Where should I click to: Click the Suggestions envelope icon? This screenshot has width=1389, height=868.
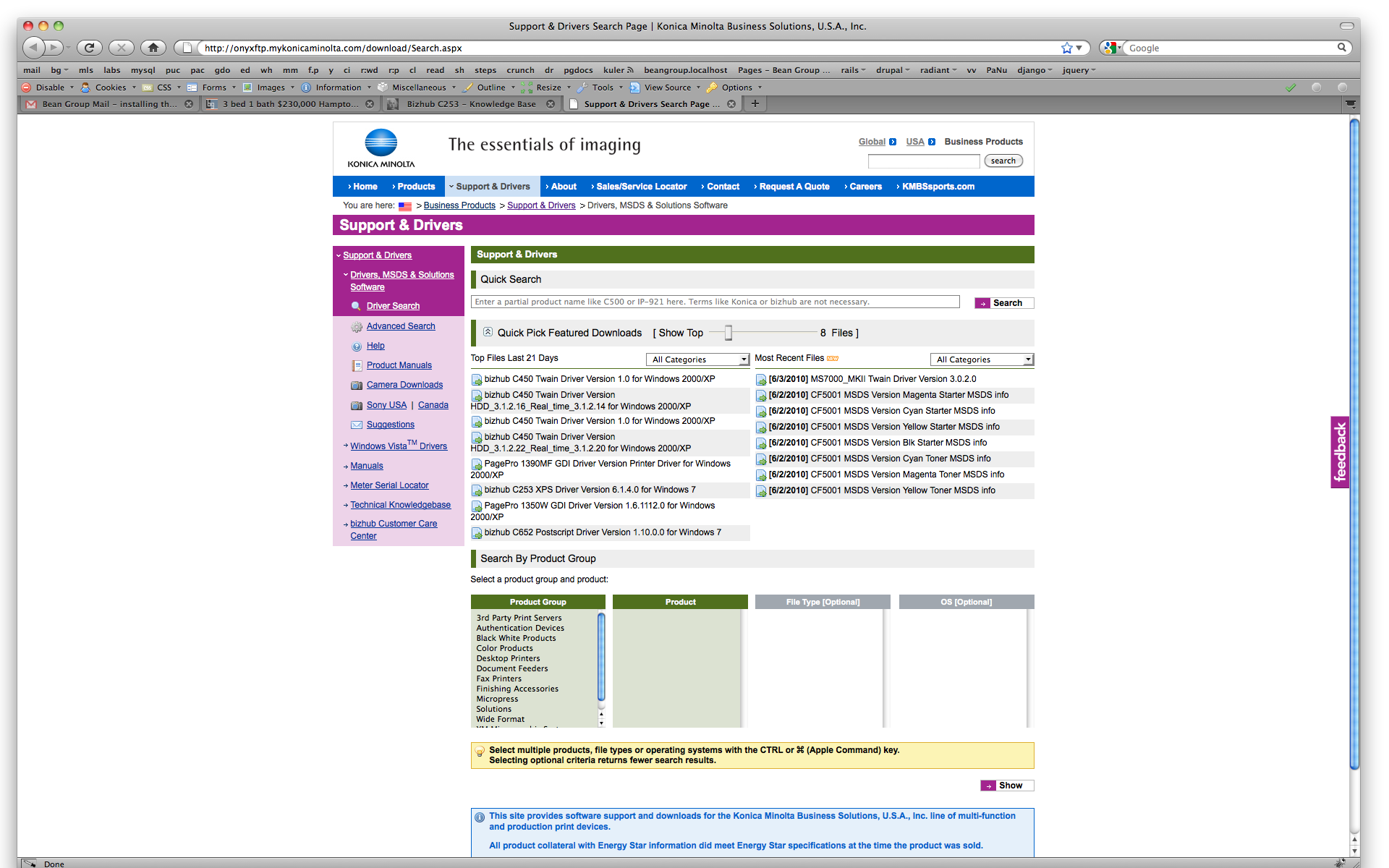tap(357, 425)
